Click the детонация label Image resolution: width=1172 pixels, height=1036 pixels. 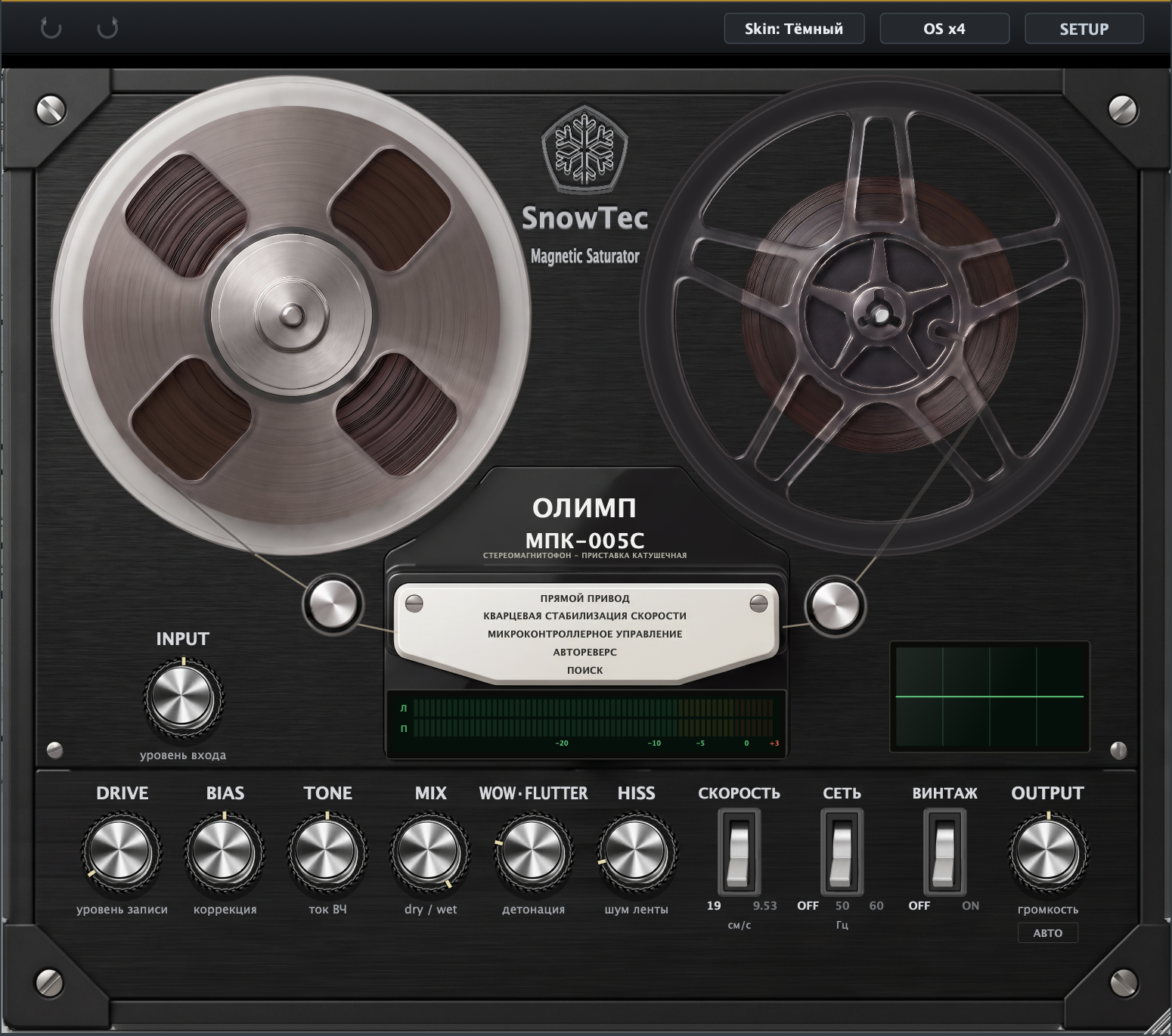click(533, 910)
